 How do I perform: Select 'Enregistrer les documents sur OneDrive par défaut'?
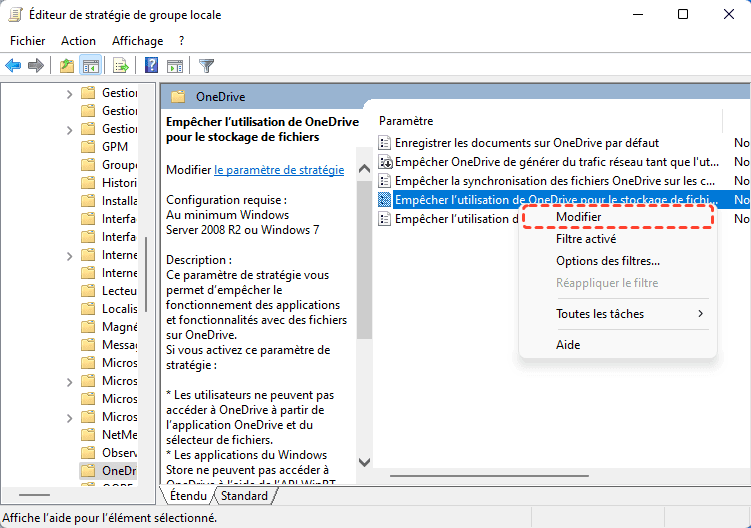[x=527, y=143]
